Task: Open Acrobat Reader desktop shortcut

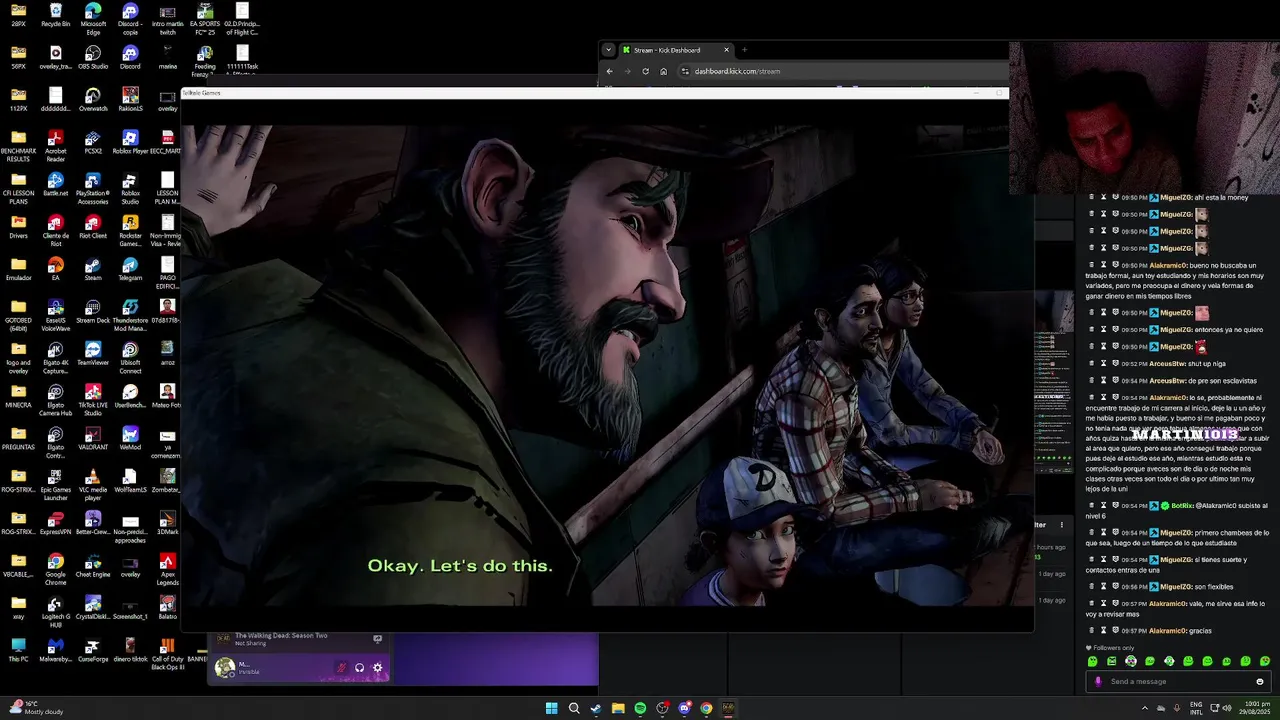Action: [56, 146]
